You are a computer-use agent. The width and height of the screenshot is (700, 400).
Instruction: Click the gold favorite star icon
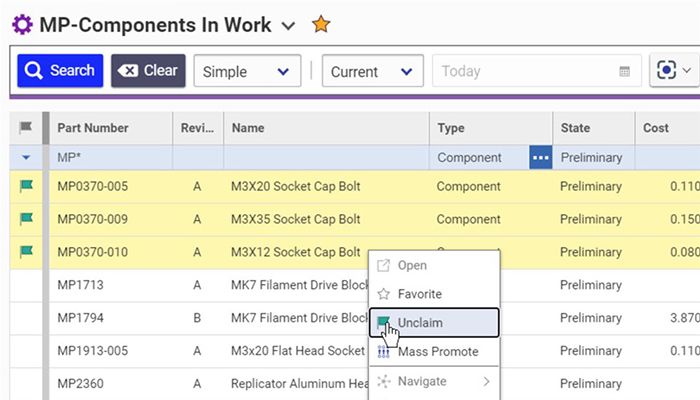(x=321, y=25)
